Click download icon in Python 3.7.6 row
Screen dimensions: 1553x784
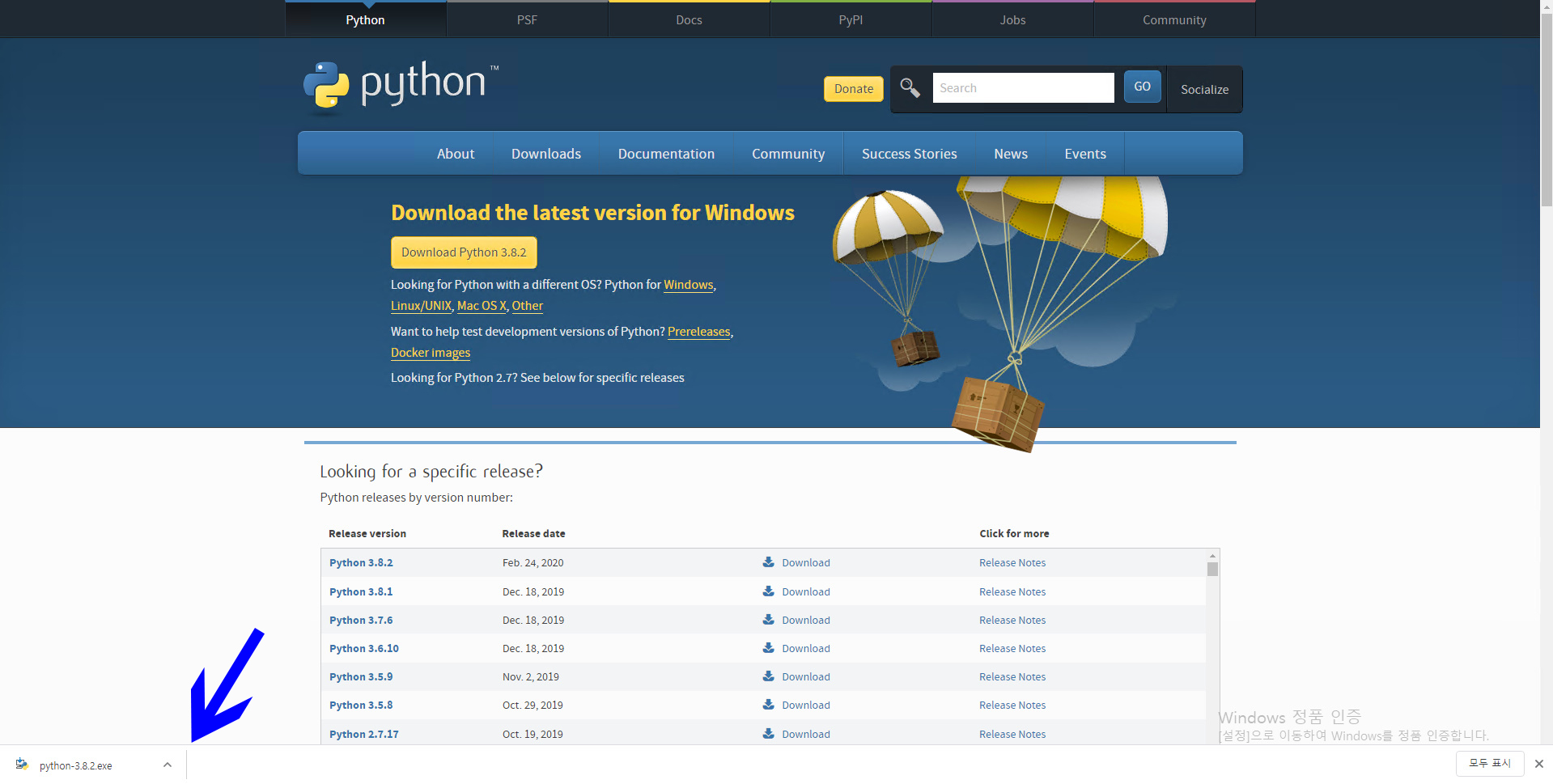click(x=769, y=620)
